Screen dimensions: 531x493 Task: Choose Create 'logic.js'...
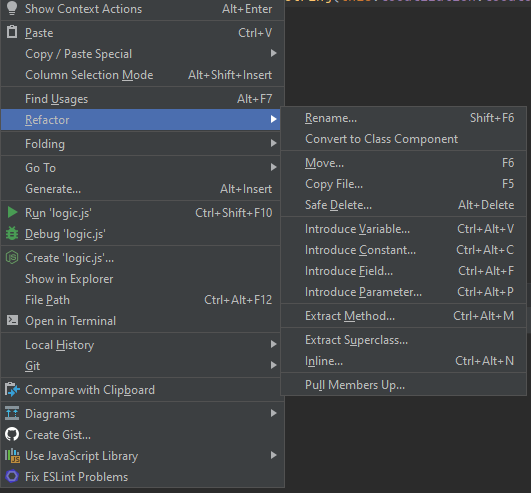pyautogui.click(x=141, y=258)
